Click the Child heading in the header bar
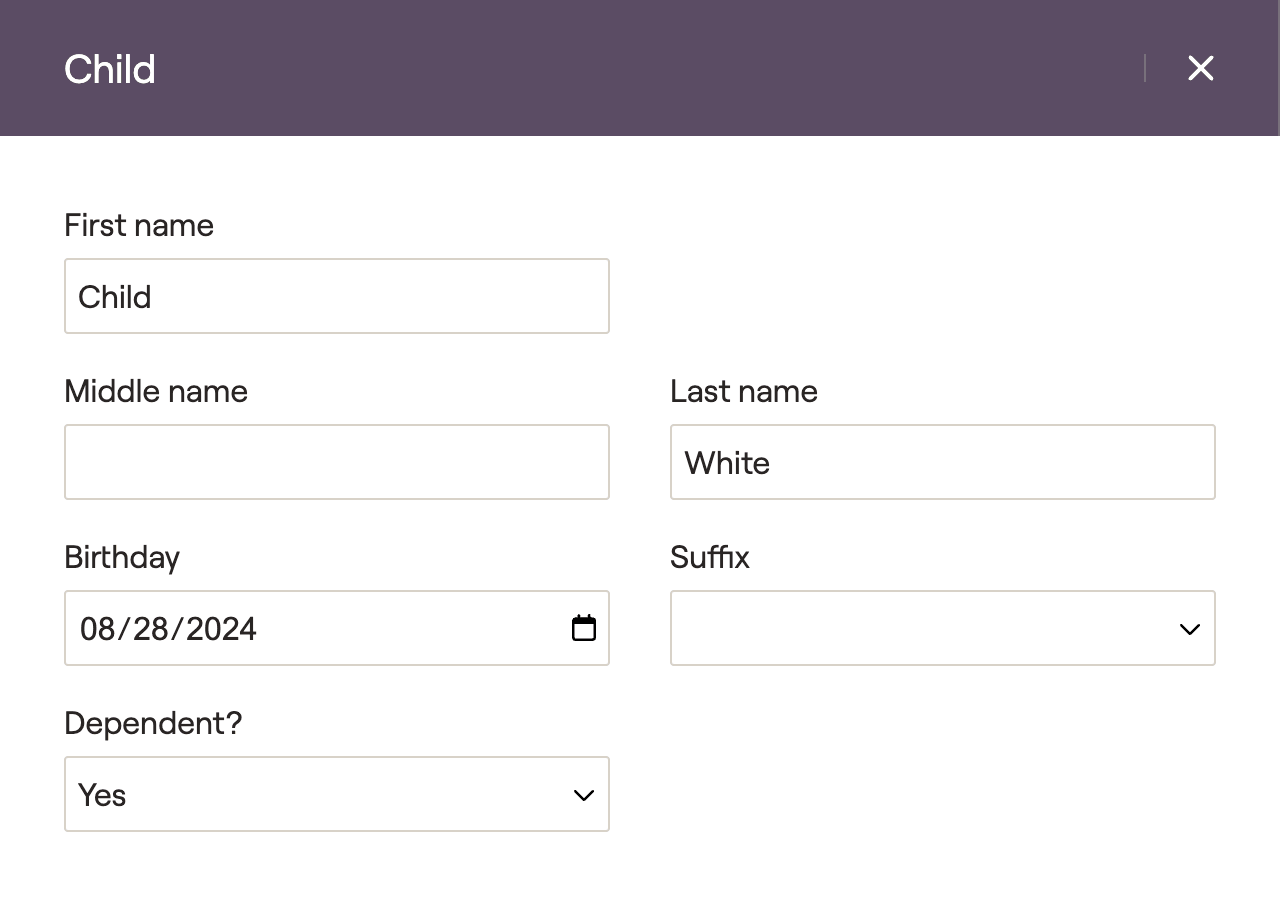 tap(110, 69)
